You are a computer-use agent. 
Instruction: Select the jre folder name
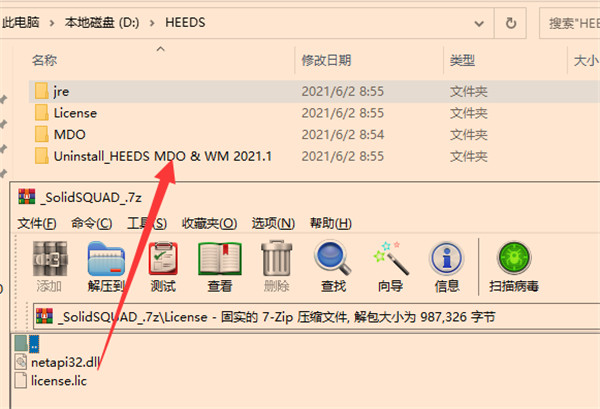coord(61,91)
